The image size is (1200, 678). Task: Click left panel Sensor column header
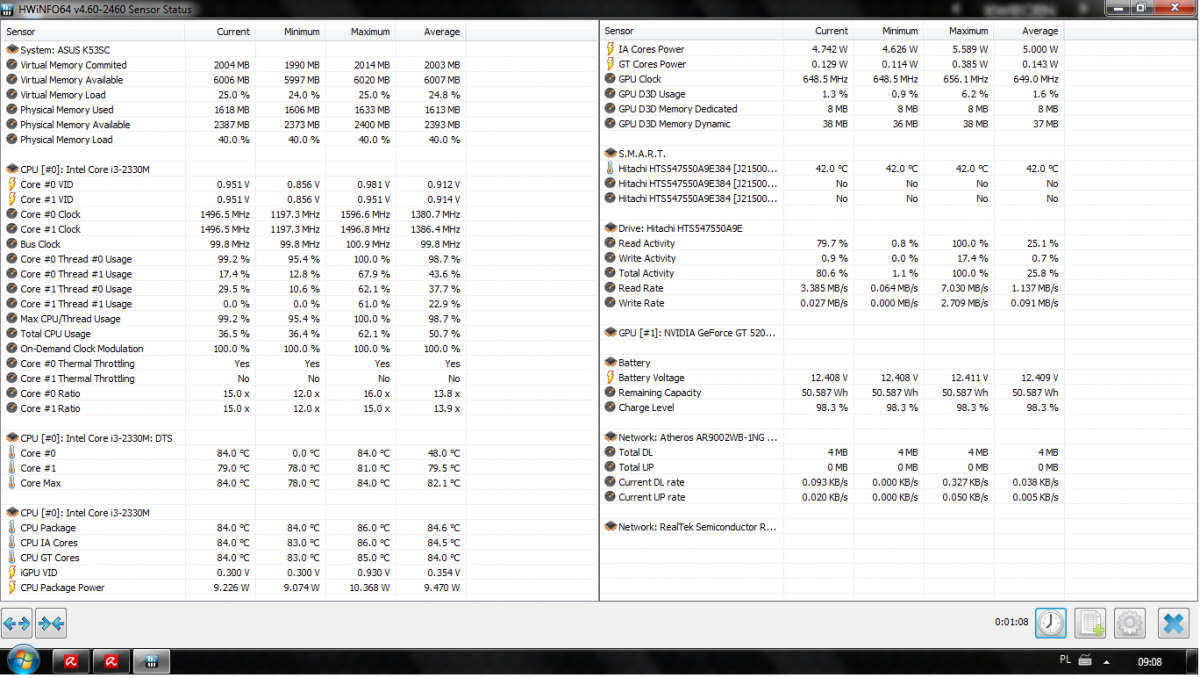(x=93, y=31)
